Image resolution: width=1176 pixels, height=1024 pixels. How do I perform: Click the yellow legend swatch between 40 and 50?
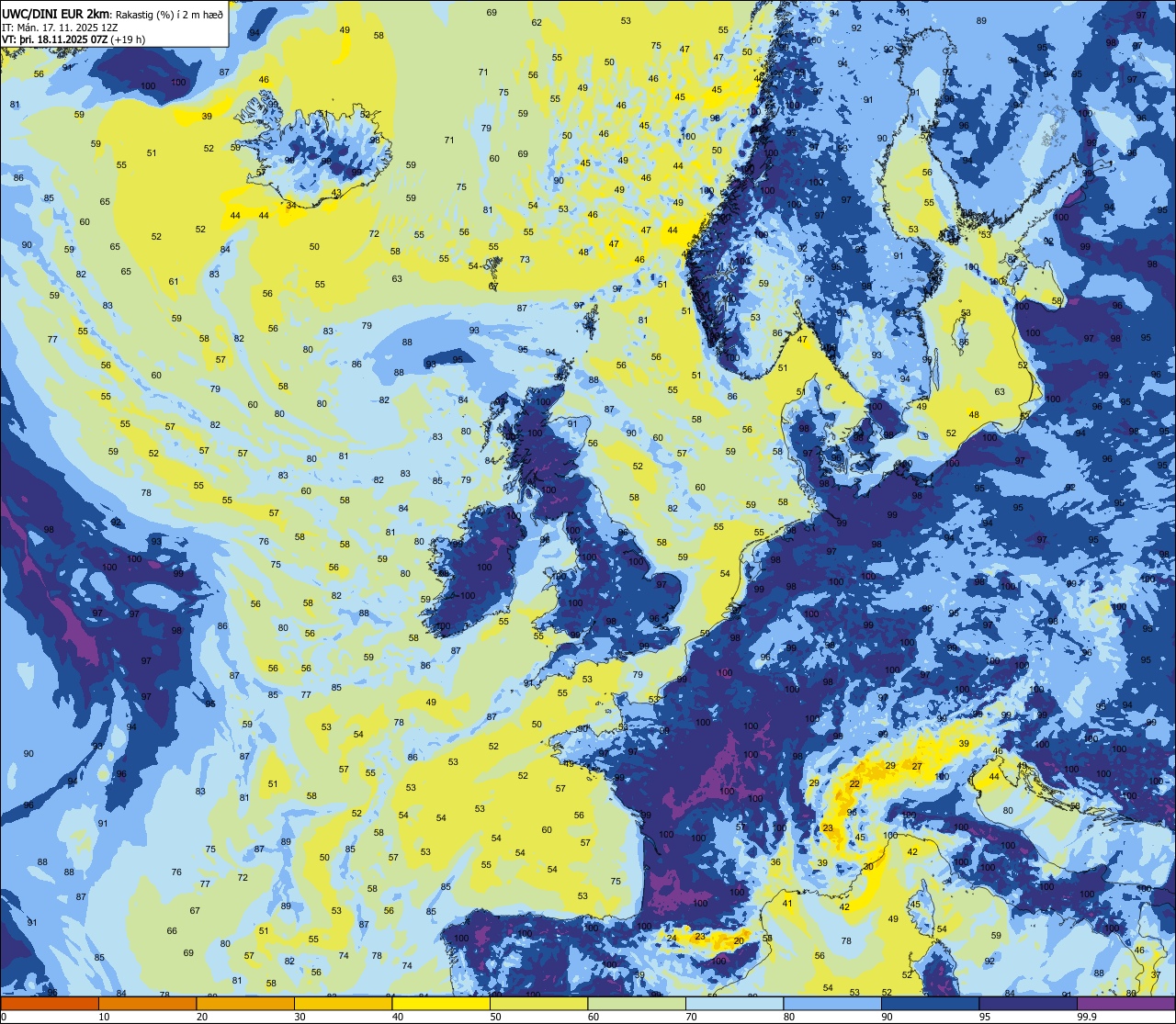(441, 1003)
